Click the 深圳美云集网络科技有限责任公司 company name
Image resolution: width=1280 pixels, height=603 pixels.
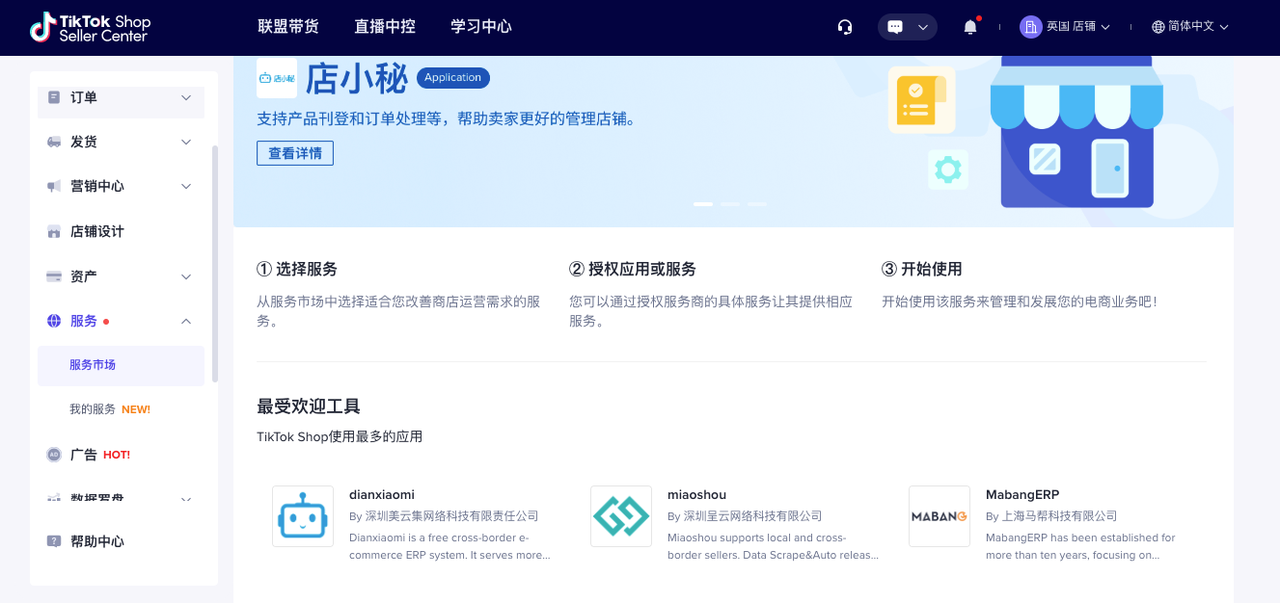452,516
